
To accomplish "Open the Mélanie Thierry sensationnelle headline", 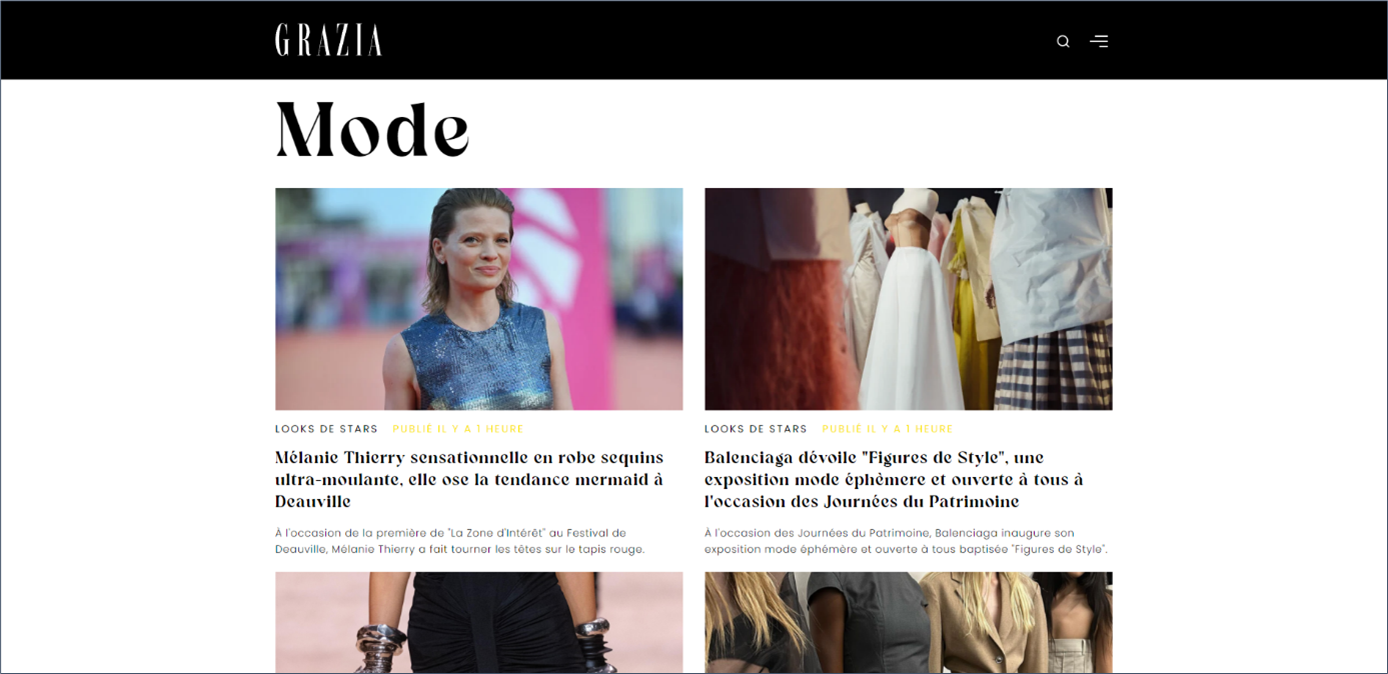I will 470,479.
